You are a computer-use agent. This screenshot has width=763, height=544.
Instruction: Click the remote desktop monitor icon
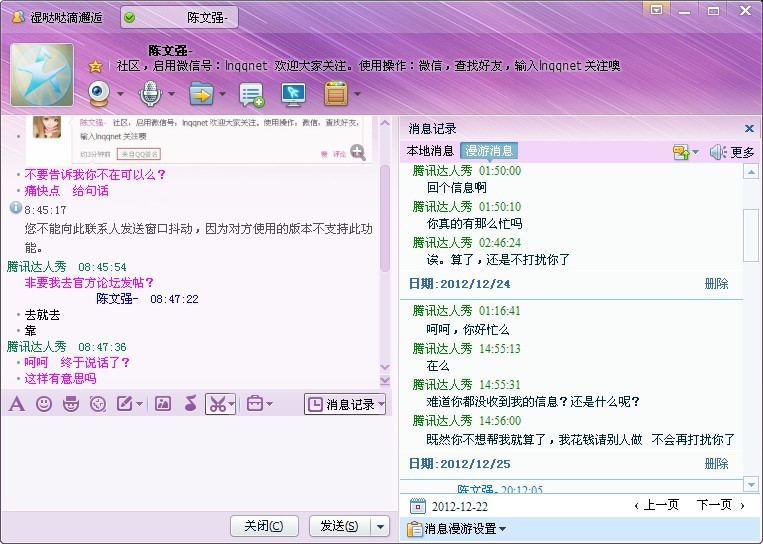[293, 94]
